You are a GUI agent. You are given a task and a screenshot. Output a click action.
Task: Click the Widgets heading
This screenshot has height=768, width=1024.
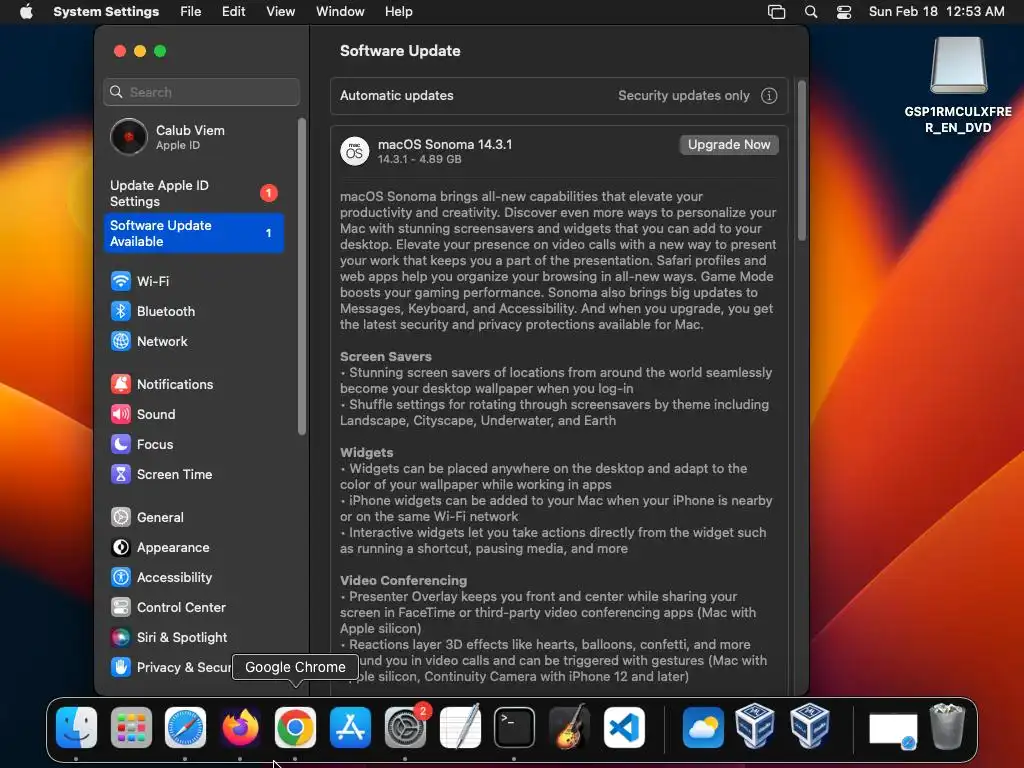point(366,453)
